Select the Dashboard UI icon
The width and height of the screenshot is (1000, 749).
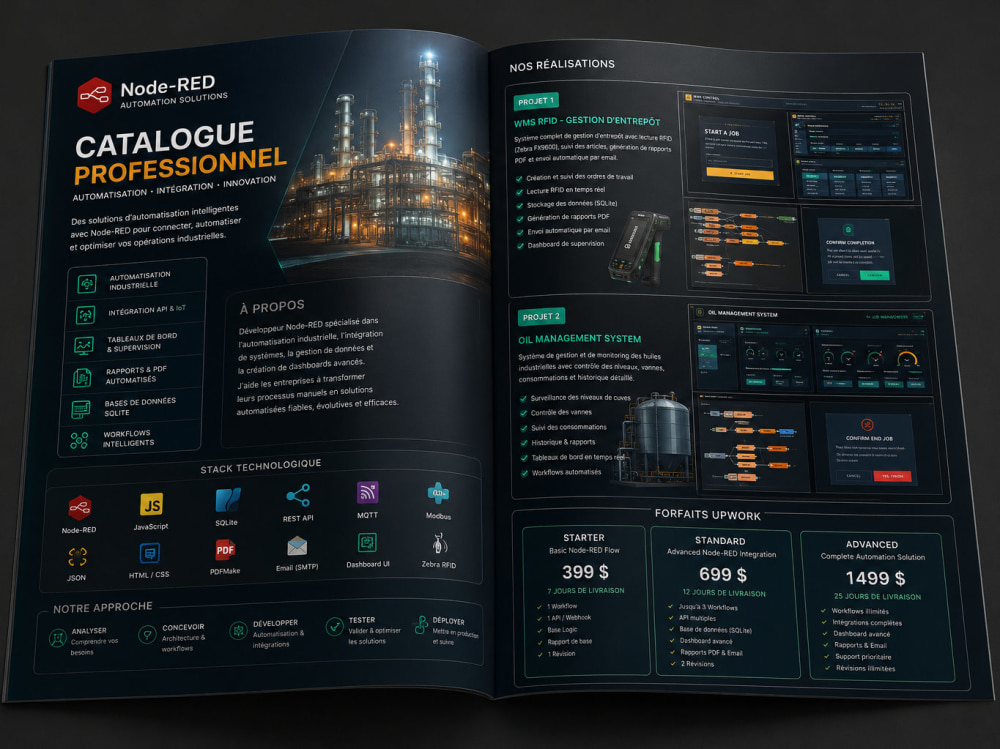coord(367,543)
